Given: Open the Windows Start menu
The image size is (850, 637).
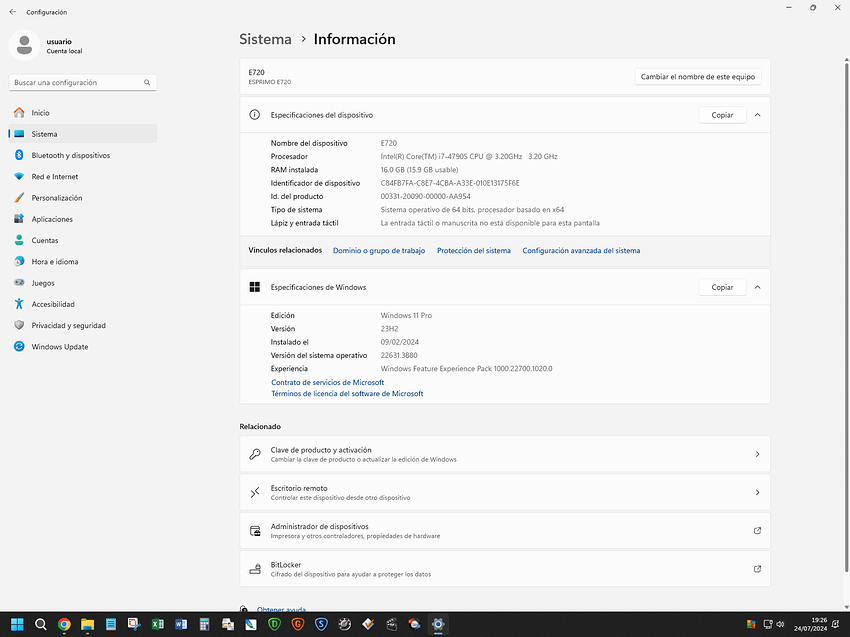Looking at the screenshot, I should pyautogui.click(x=17, y=625).
